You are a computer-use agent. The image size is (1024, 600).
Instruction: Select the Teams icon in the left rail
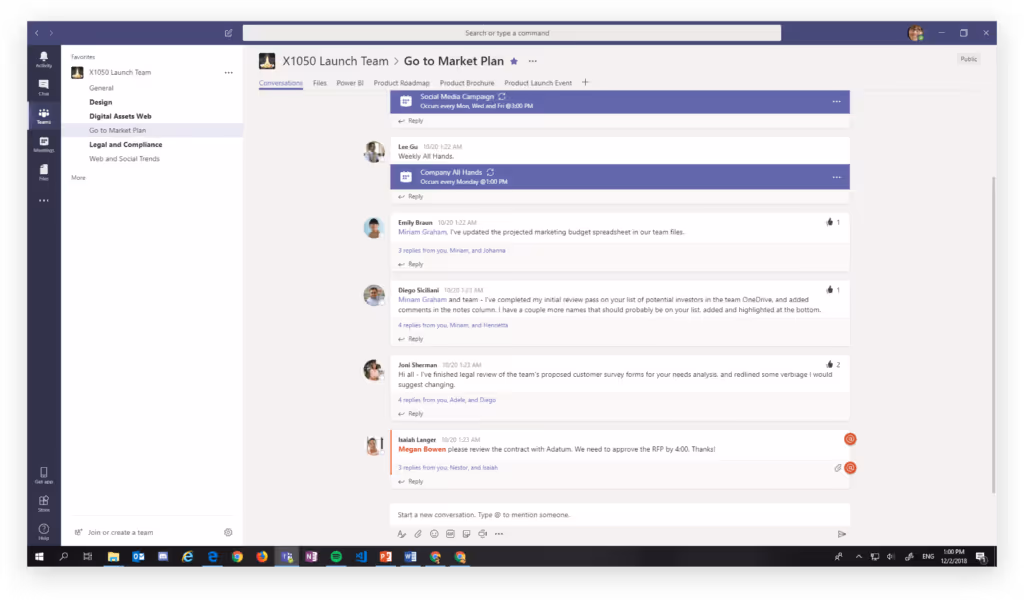(44, 116)
